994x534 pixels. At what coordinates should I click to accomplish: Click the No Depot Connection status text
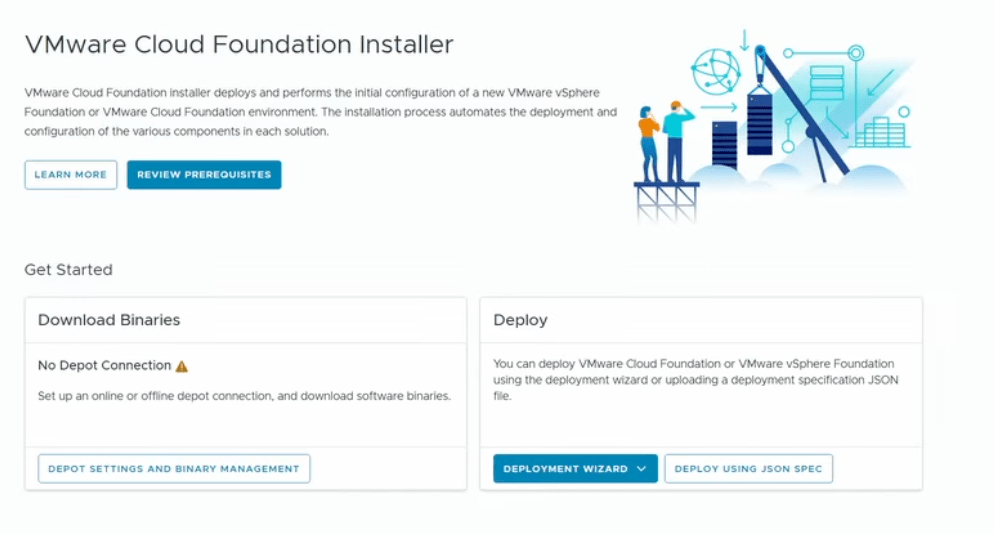(104, 366)
